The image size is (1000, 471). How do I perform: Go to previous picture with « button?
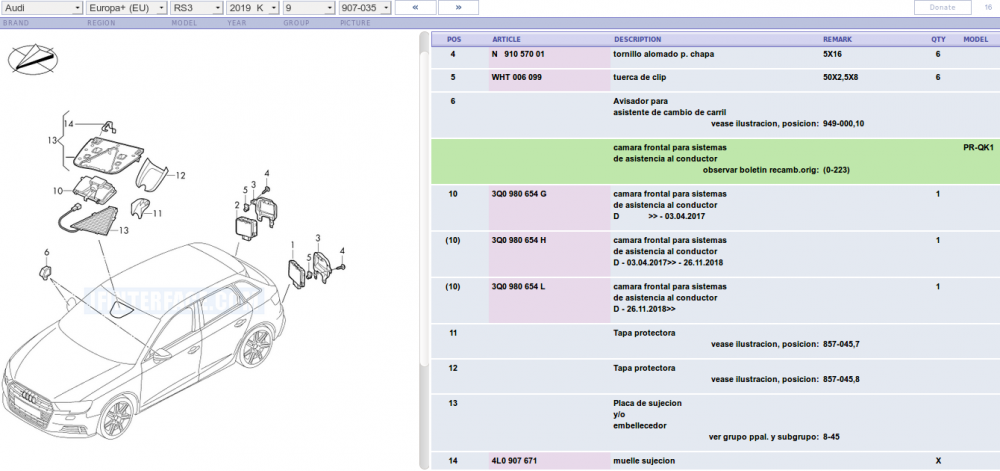[416, 8]
